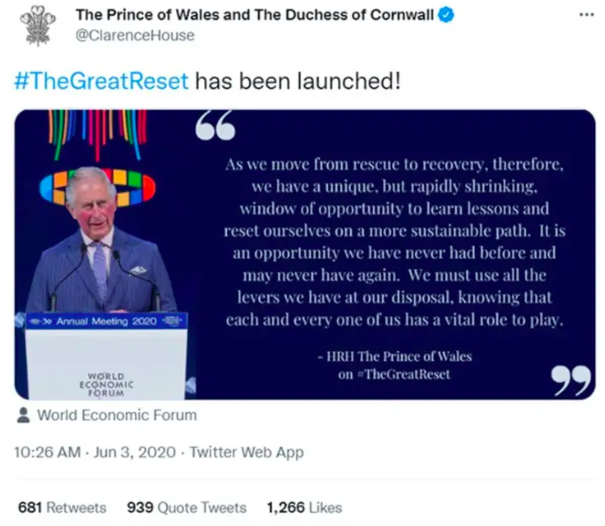Image resolution: width=605 pixels, height=526 pixels.
Task: Open the #TheGreatReset hashtag link
Action: click(101, 81)
